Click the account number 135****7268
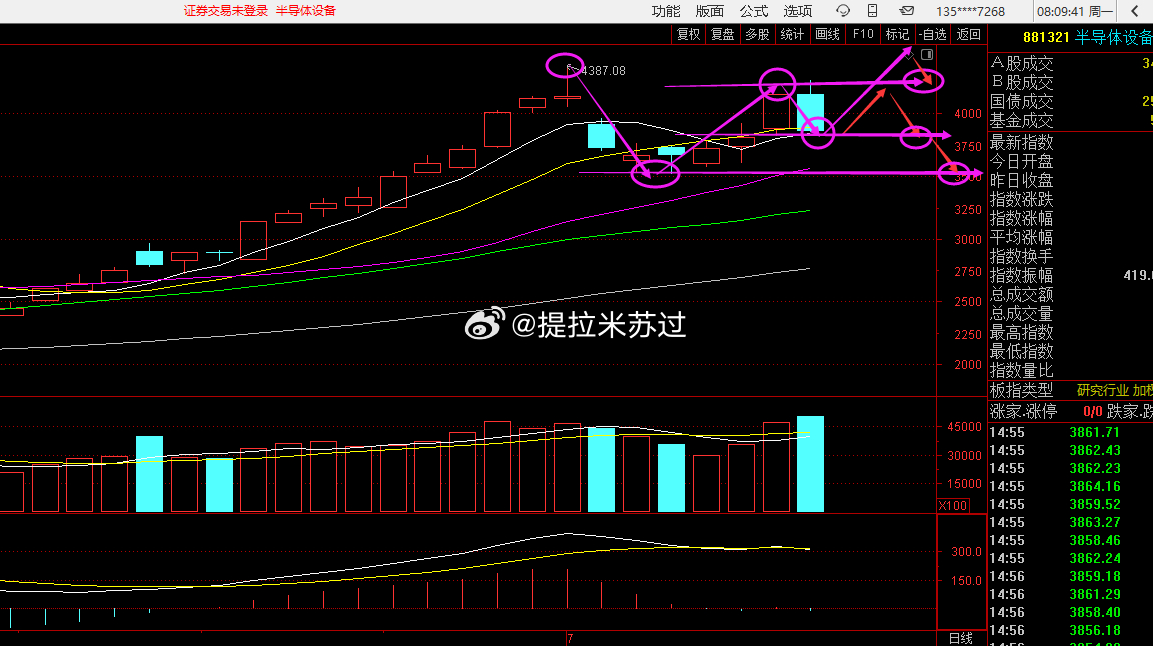 (970, 11)
